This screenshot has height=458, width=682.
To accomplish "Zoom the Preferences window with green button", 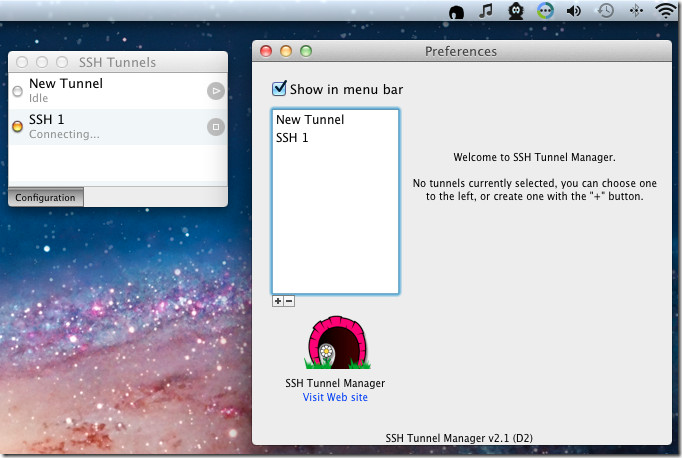I will 306,51.
